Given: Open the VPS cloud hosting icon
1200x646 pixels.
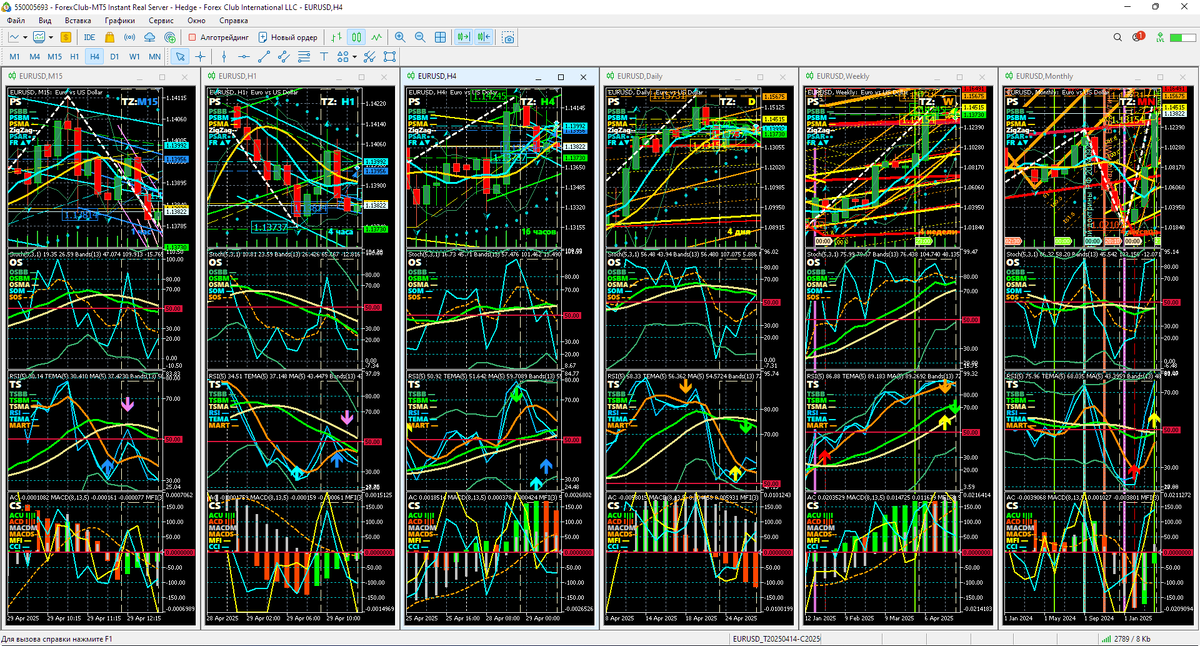Looking at the screenshot, I should pos(149,37).
